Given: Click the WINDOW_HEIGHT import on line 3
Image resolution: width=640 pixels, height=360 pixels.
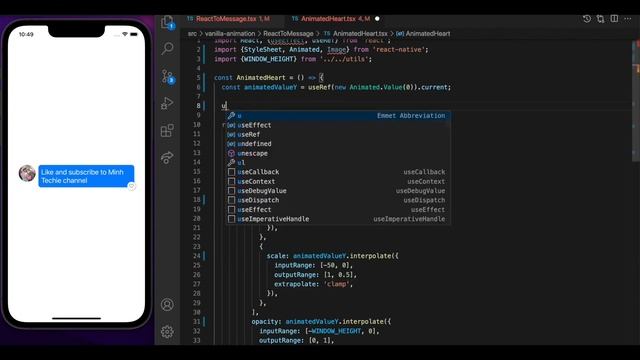Looking at the screenshot, I should pos(269,59).
